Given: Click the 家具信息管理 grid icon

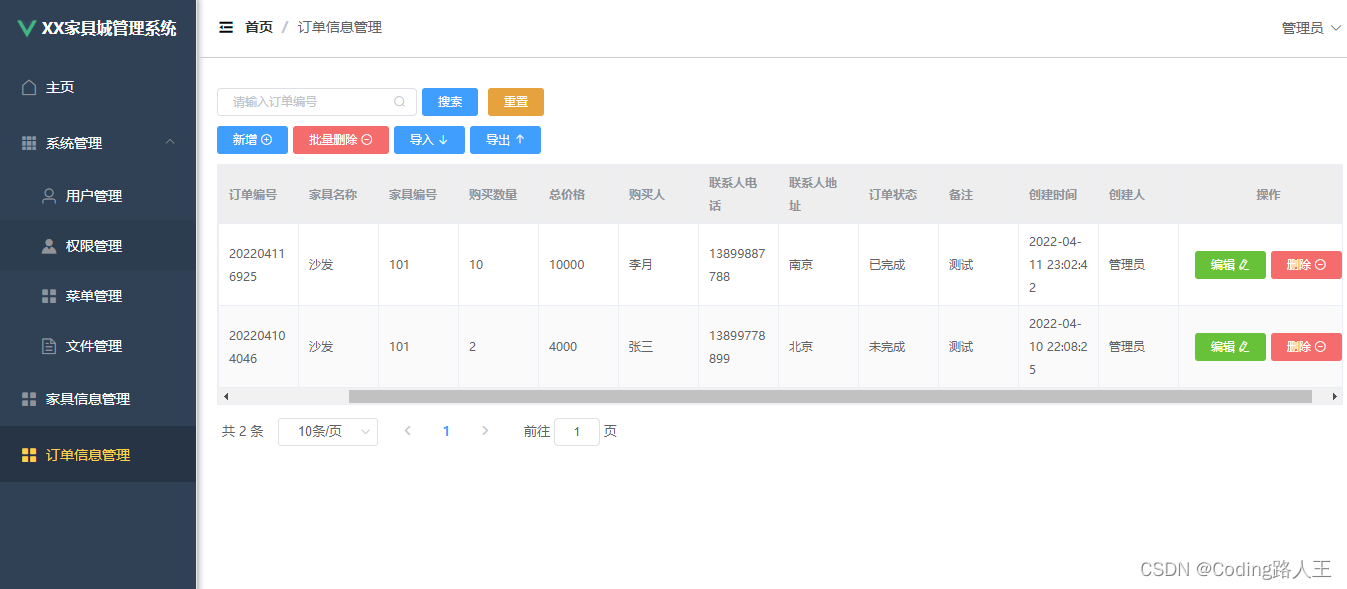Looking at the screenshot, I should click(29, 399).
